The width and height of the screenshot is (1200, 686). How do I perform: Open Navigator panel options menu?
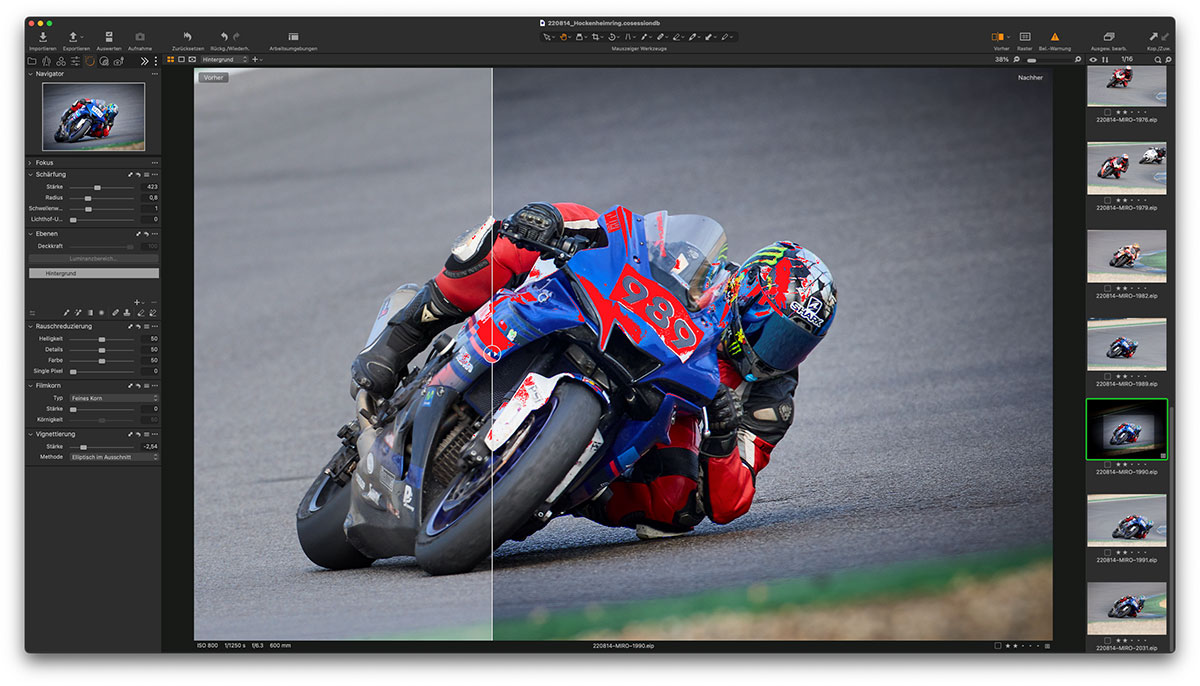coord(154,74)
